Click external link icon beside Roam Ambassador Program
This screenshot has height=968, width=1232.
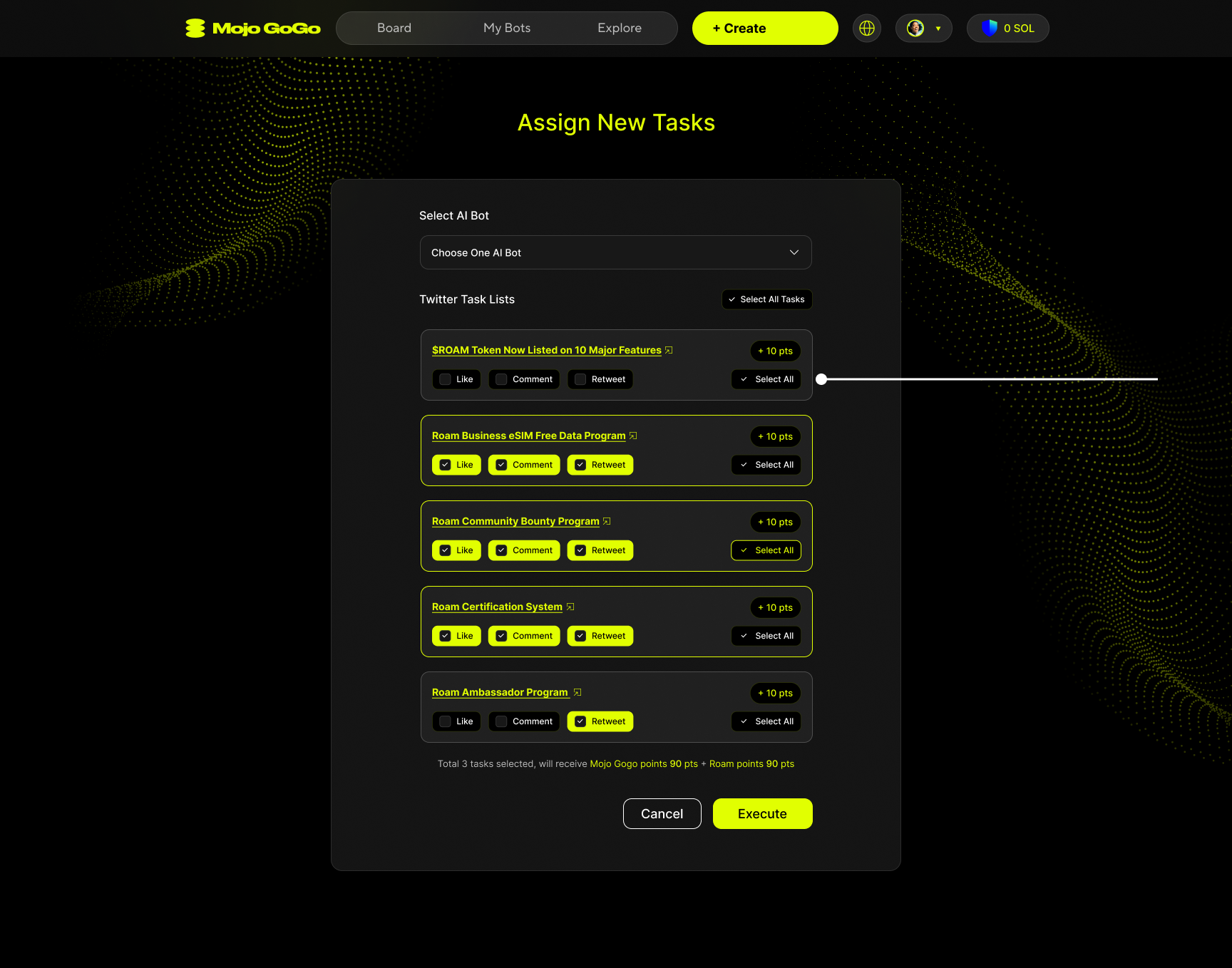click(x=577, y=692)
